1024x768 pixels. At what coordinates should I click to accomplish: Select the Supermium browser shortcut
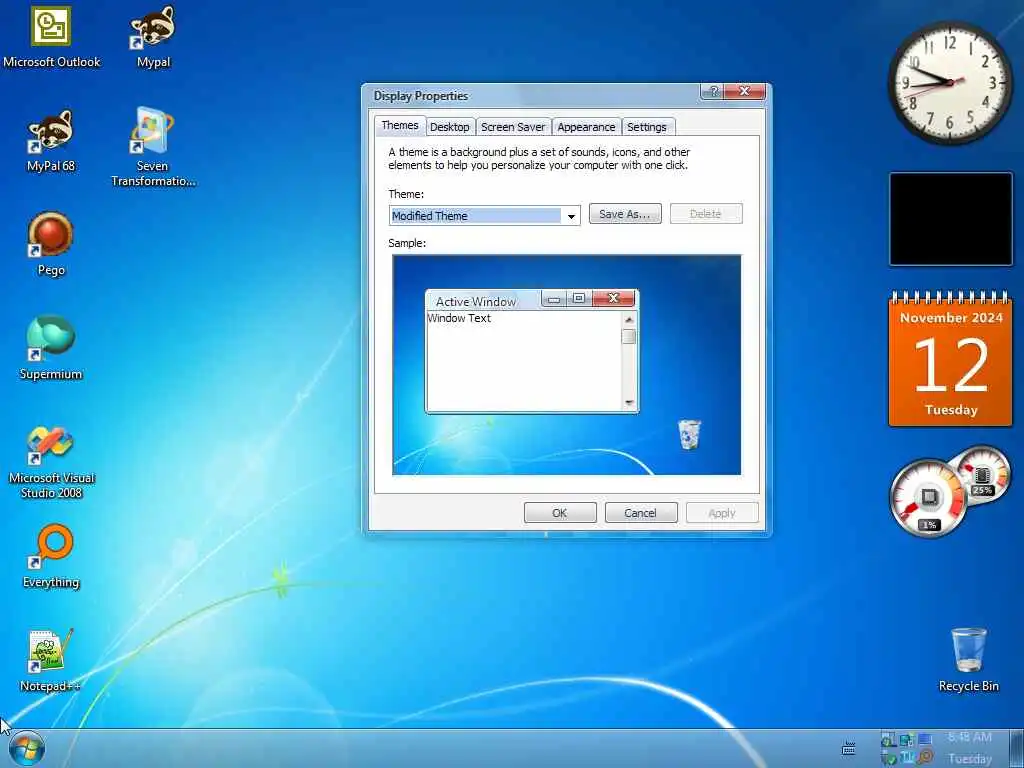tap(51, 348)
